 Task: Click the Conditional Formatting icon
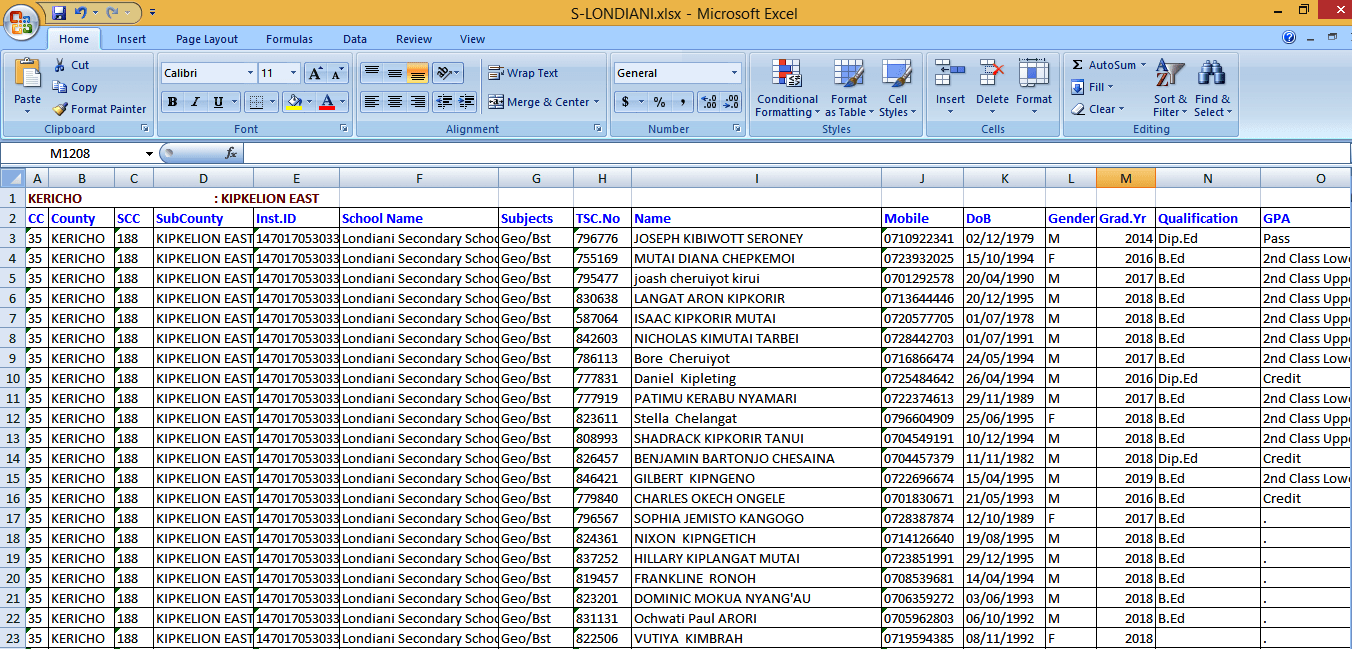(x=787, y=75)
